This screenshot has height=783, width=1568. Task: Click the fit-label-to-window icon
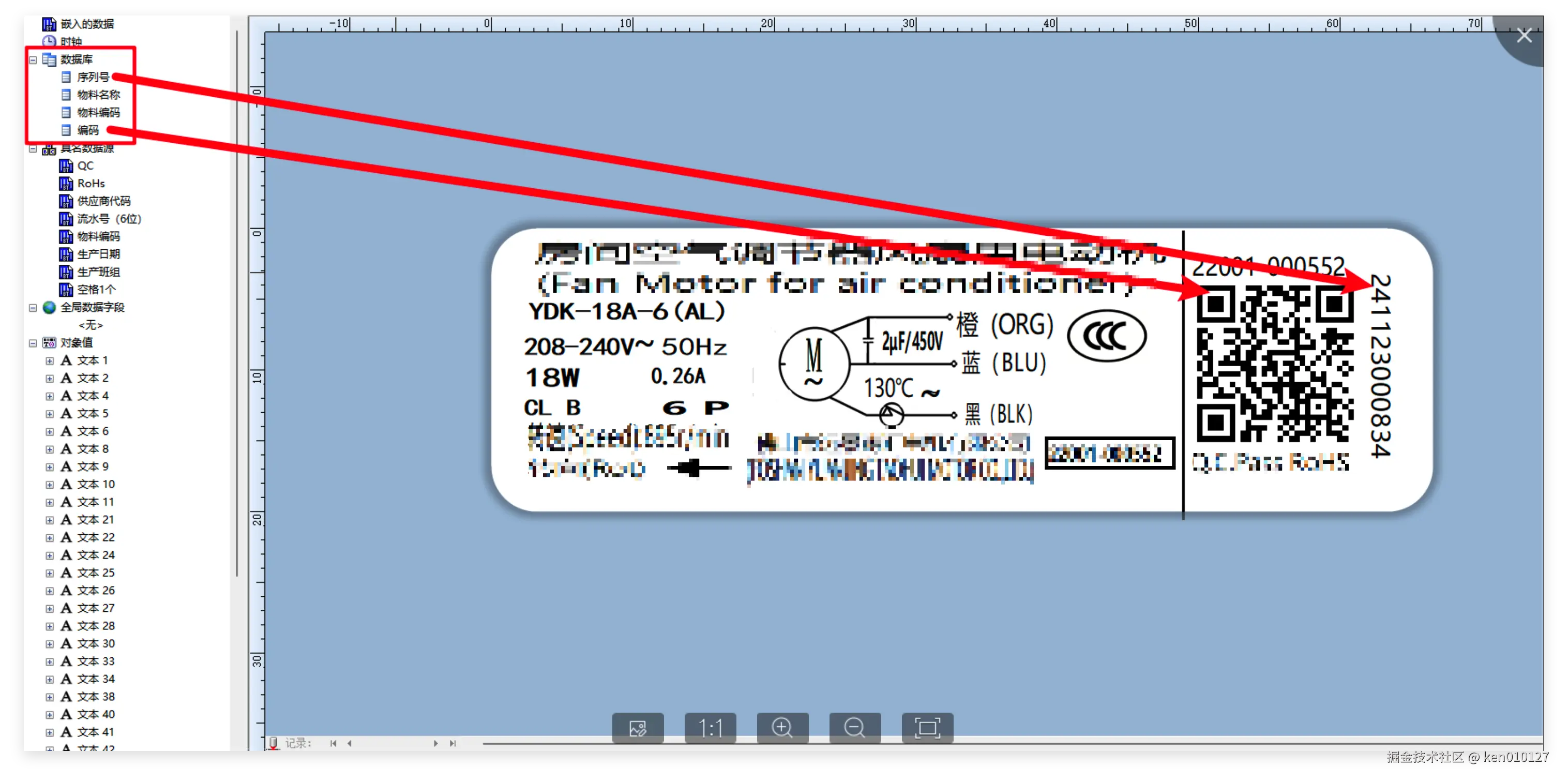click(928, 727)
